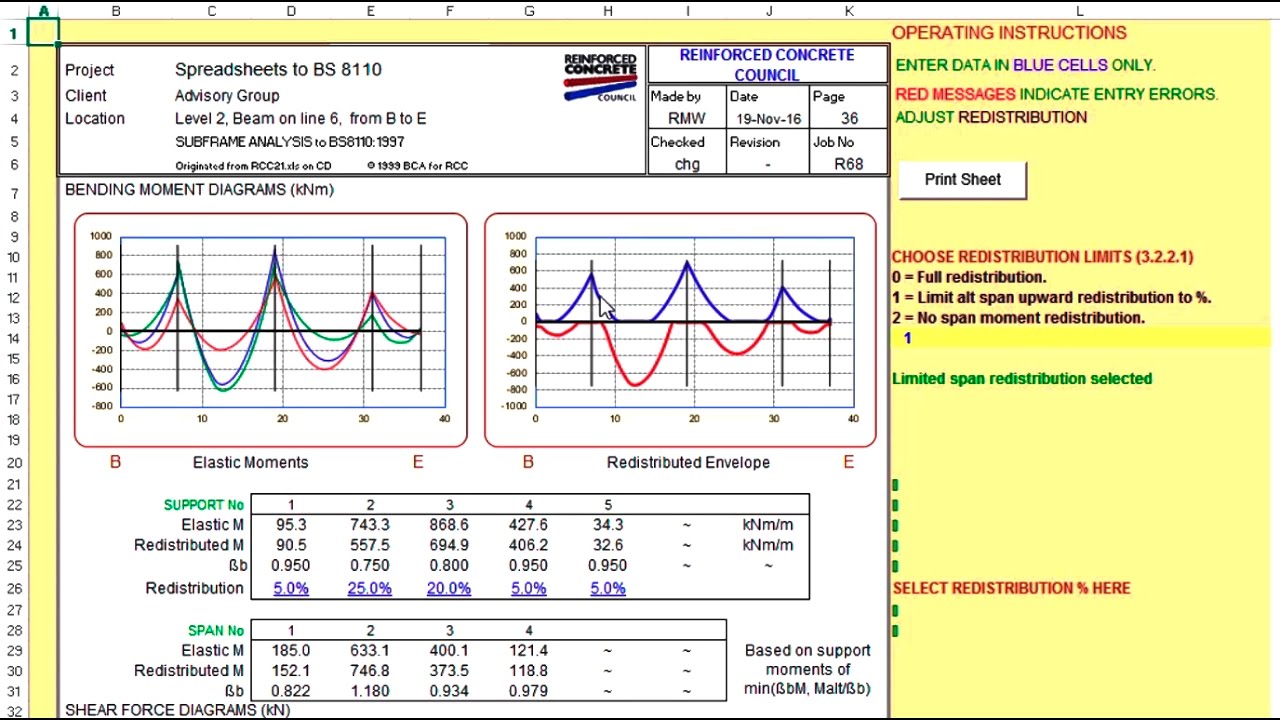Click support 2 βb value 0.750

370,565
